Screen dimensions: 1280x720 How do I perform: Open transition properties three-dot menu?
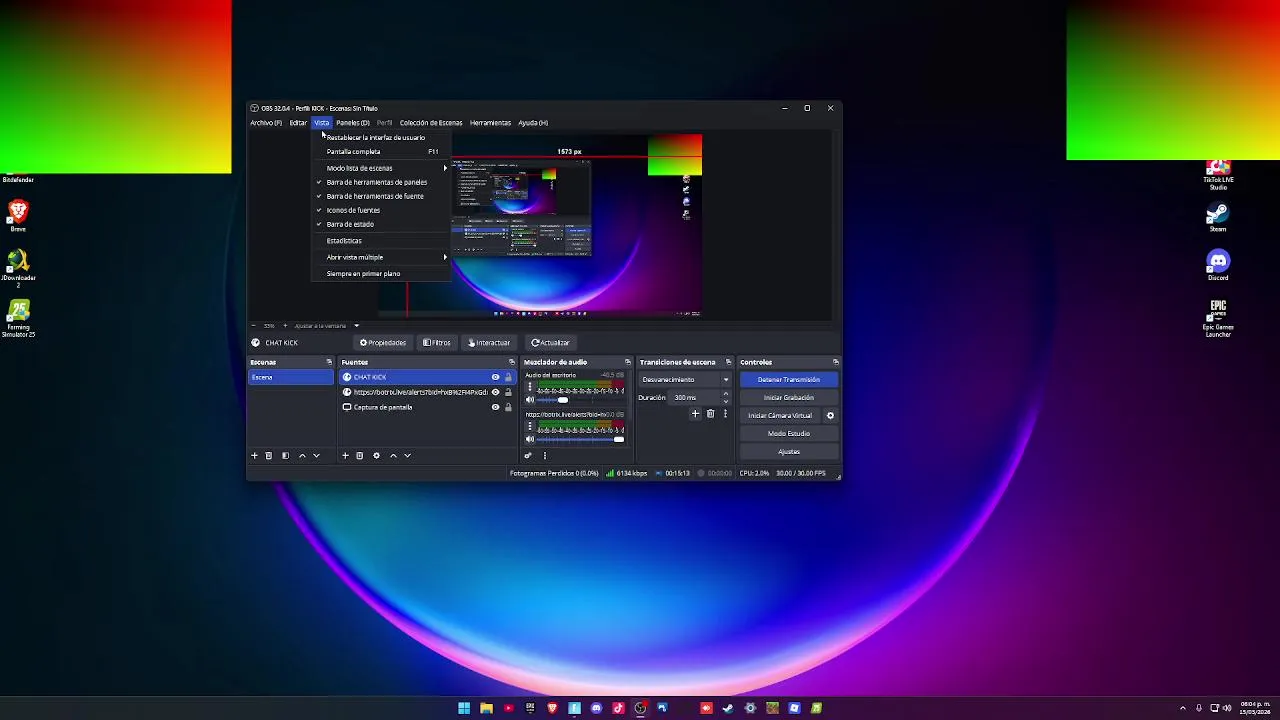coord(725,414)
